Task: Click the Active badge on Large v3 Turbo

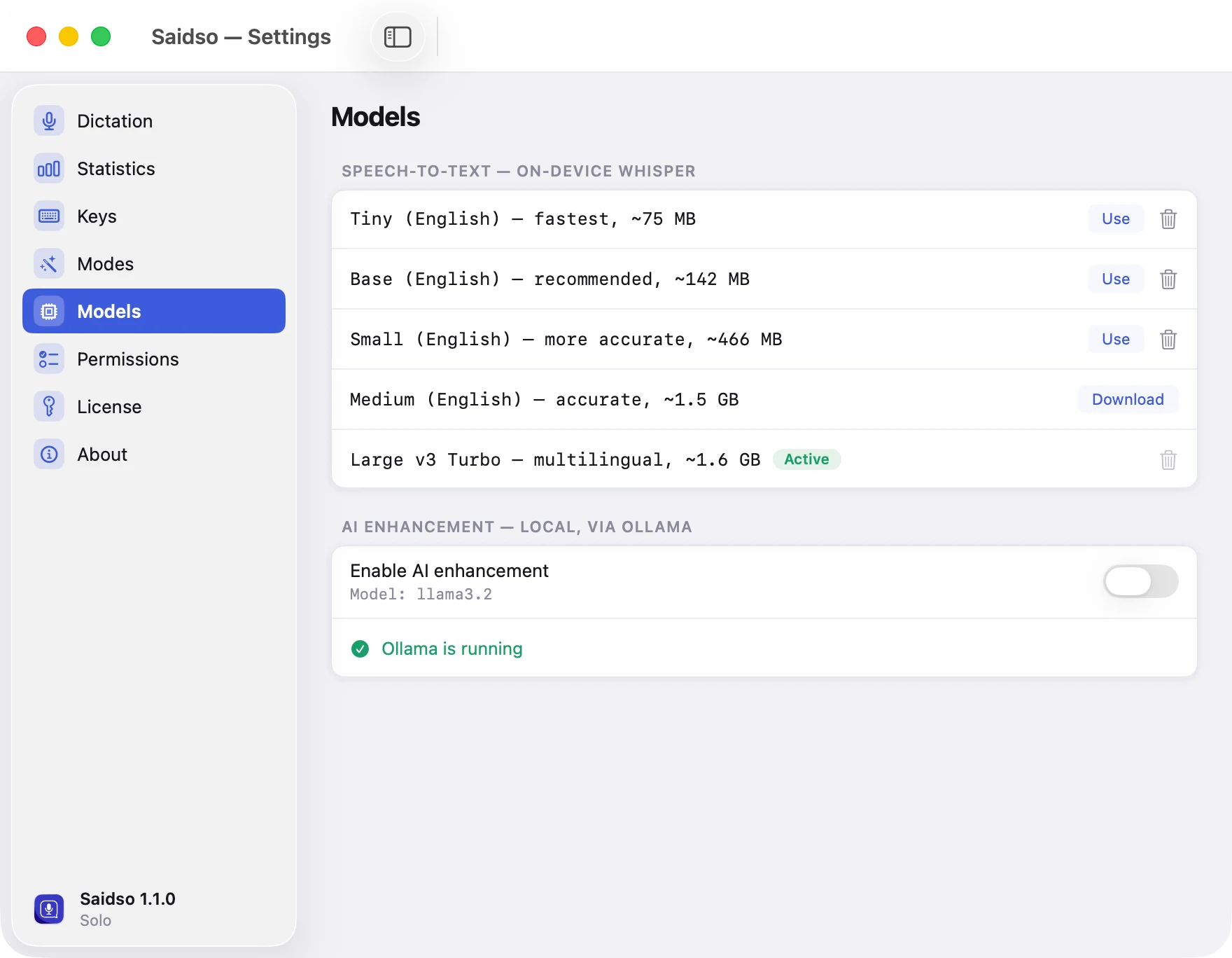Action: click(806, 459)
